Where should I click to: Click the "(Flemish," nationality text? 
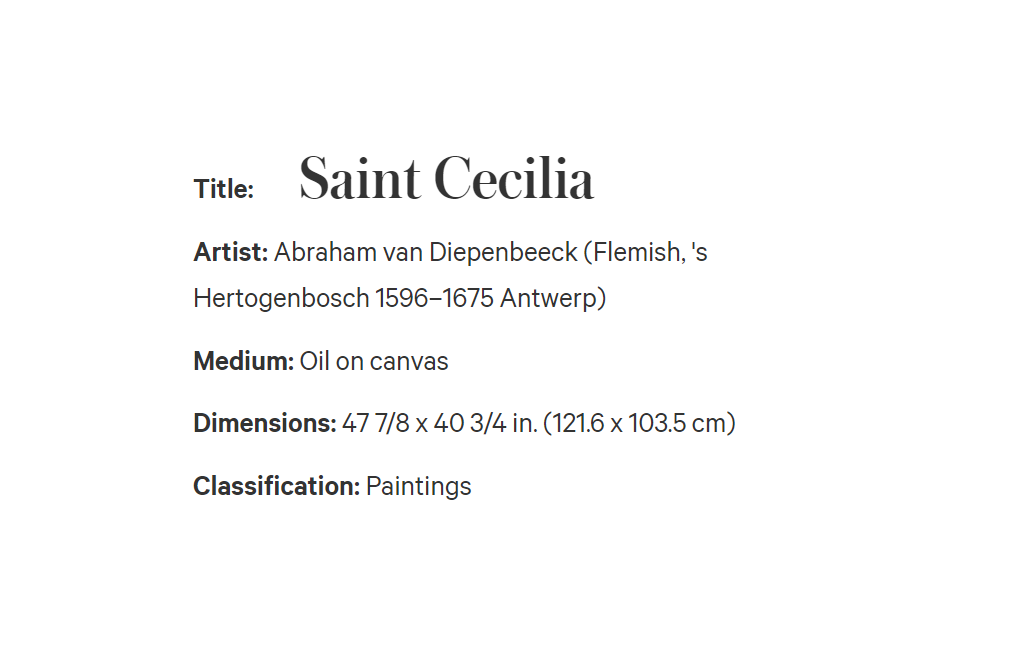tap(634, 252)
